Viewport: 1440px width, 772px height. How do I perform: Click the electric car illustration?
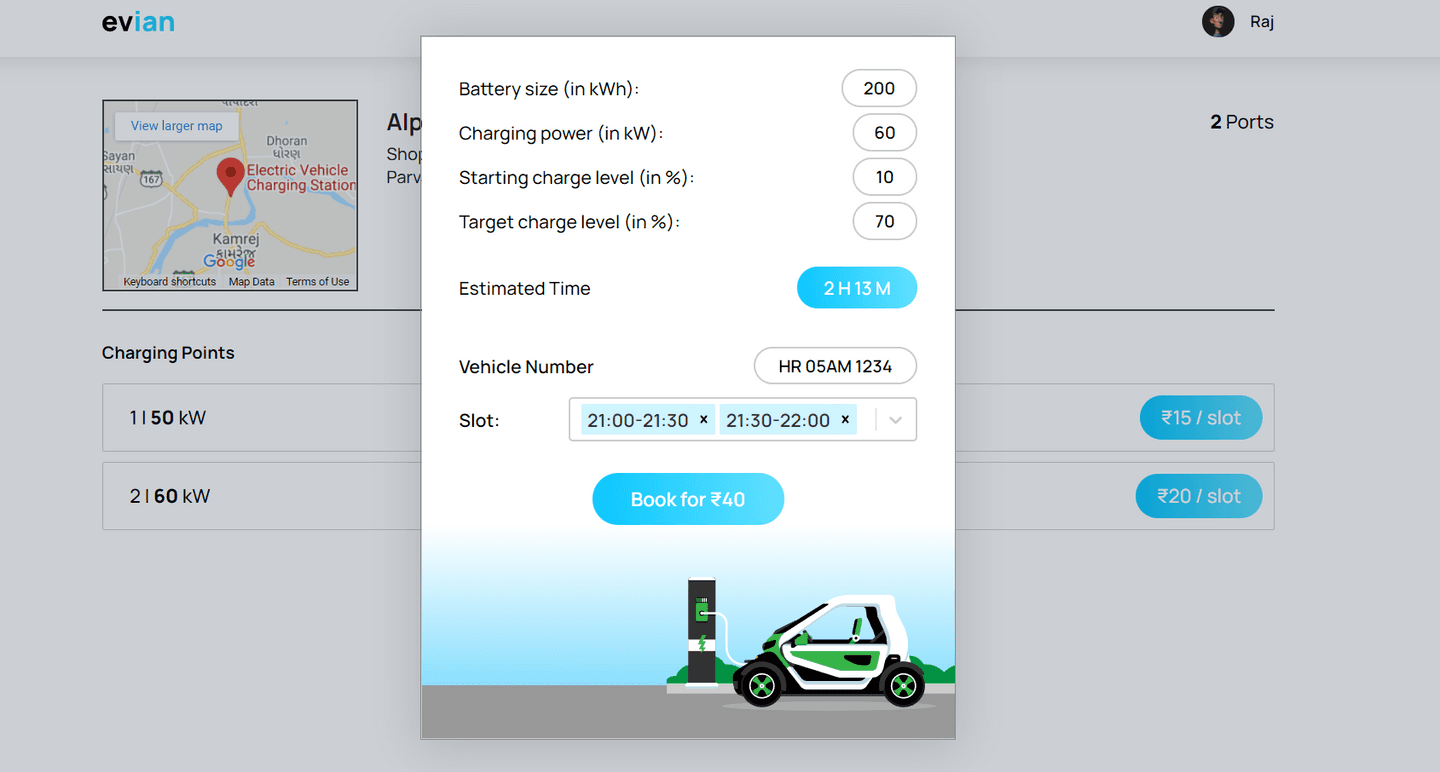point(830,650)
